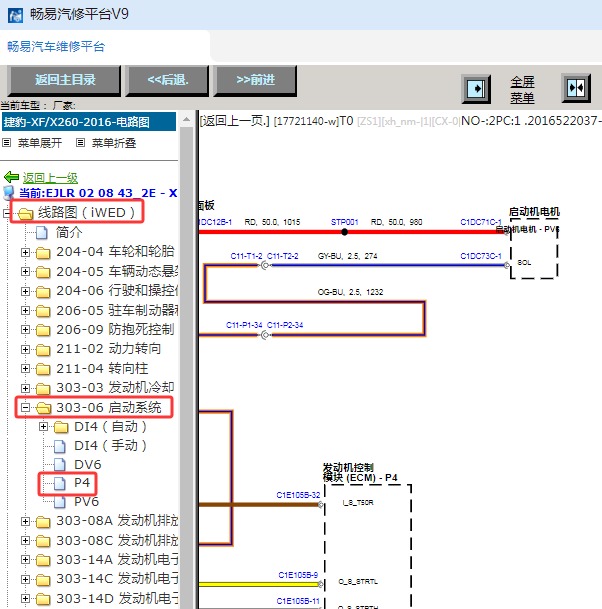Viewport: 602px width, 609px height.
Task: Select the 畅易汽车维修平台 tab
Action: pyautogui.click(x=56, y=47)
